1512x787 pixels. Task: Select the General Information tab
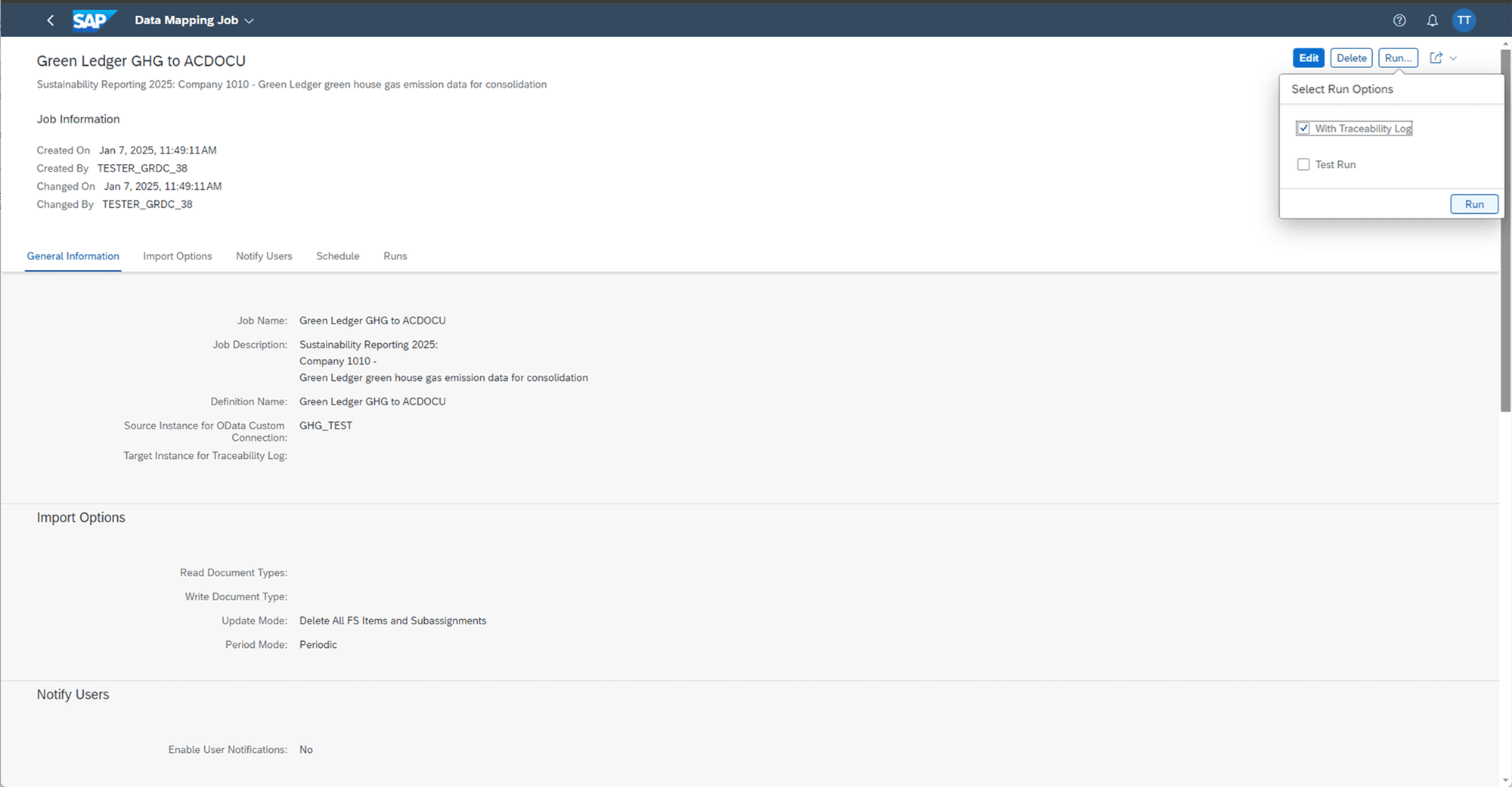click(x=73, y=256)
